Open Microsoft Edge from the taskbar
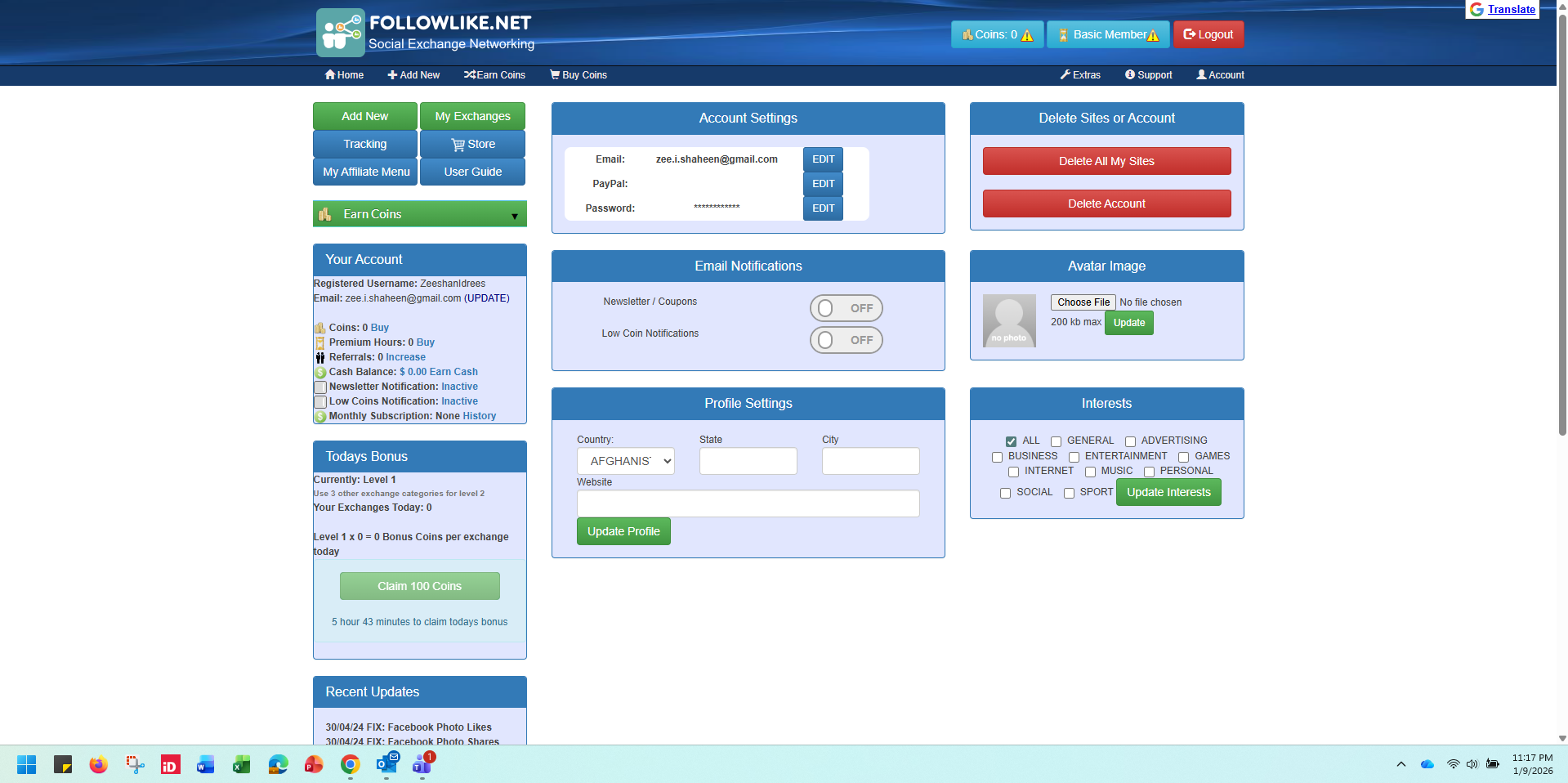1568x783 pixels. pyautogui.click(x=278, y=764)
